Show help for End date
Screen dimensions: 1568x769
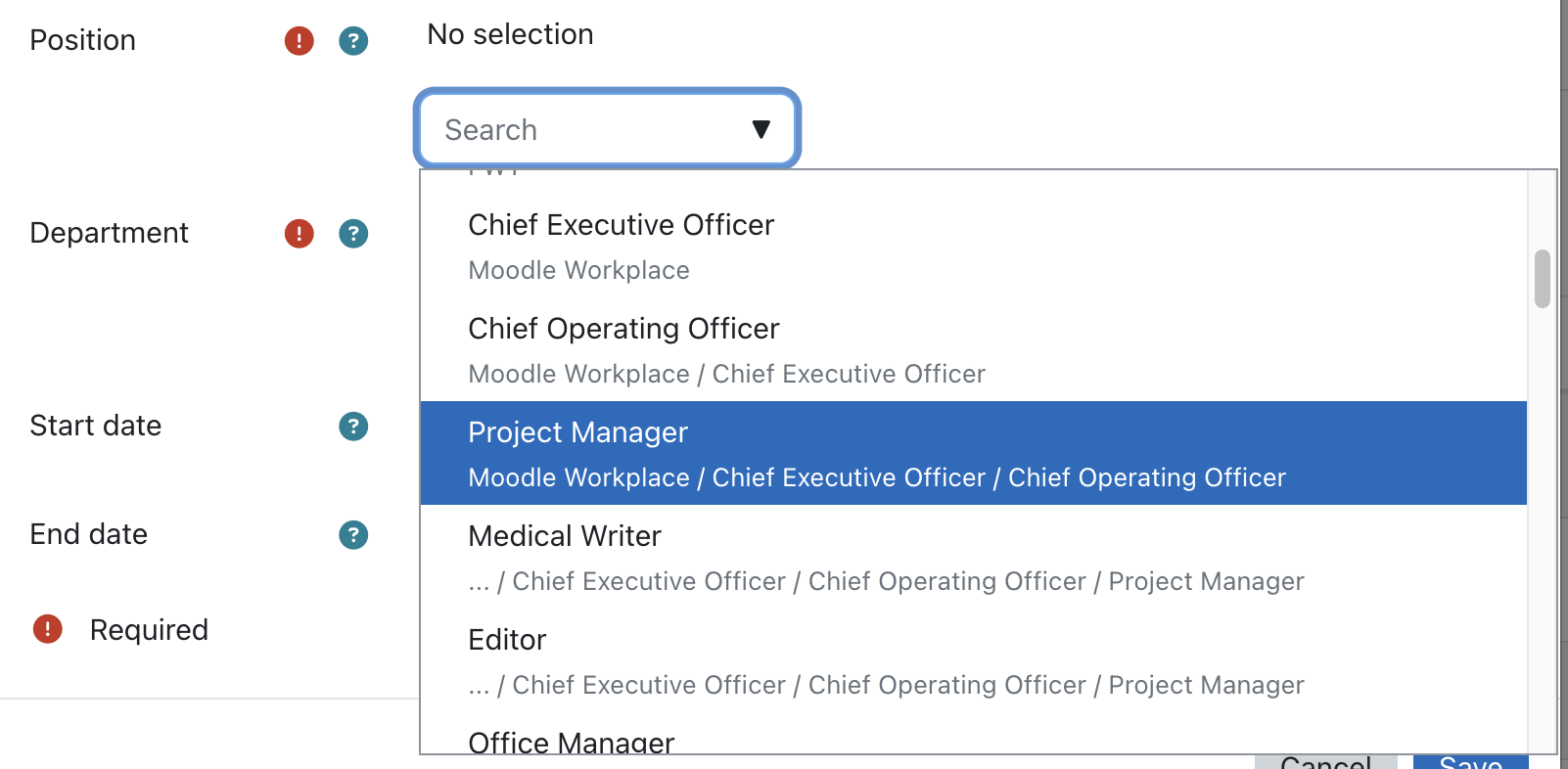(x=353, y=535)
